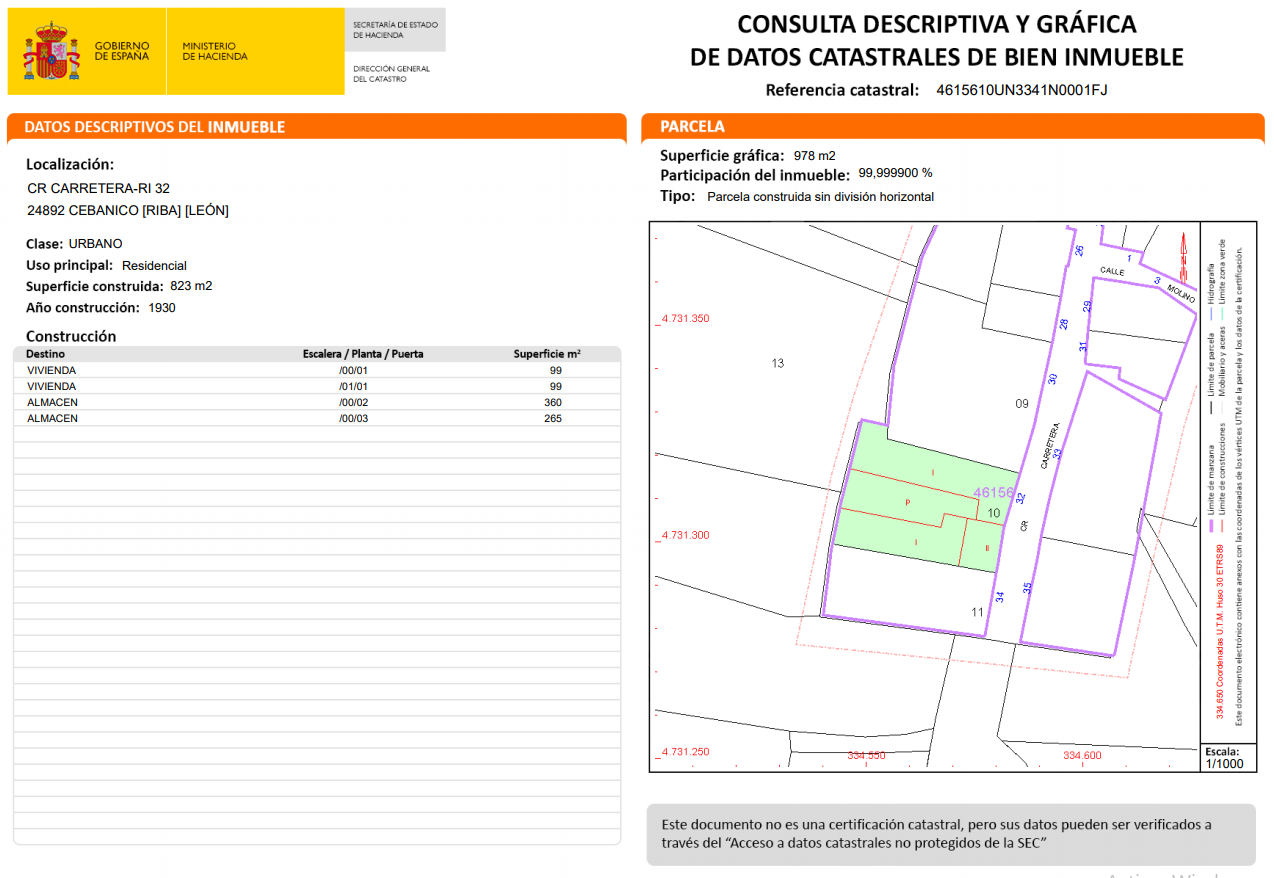
Task: Click Parcela construida sin división horizontal text
Action: pyautogui.click(x=820, y=197)
